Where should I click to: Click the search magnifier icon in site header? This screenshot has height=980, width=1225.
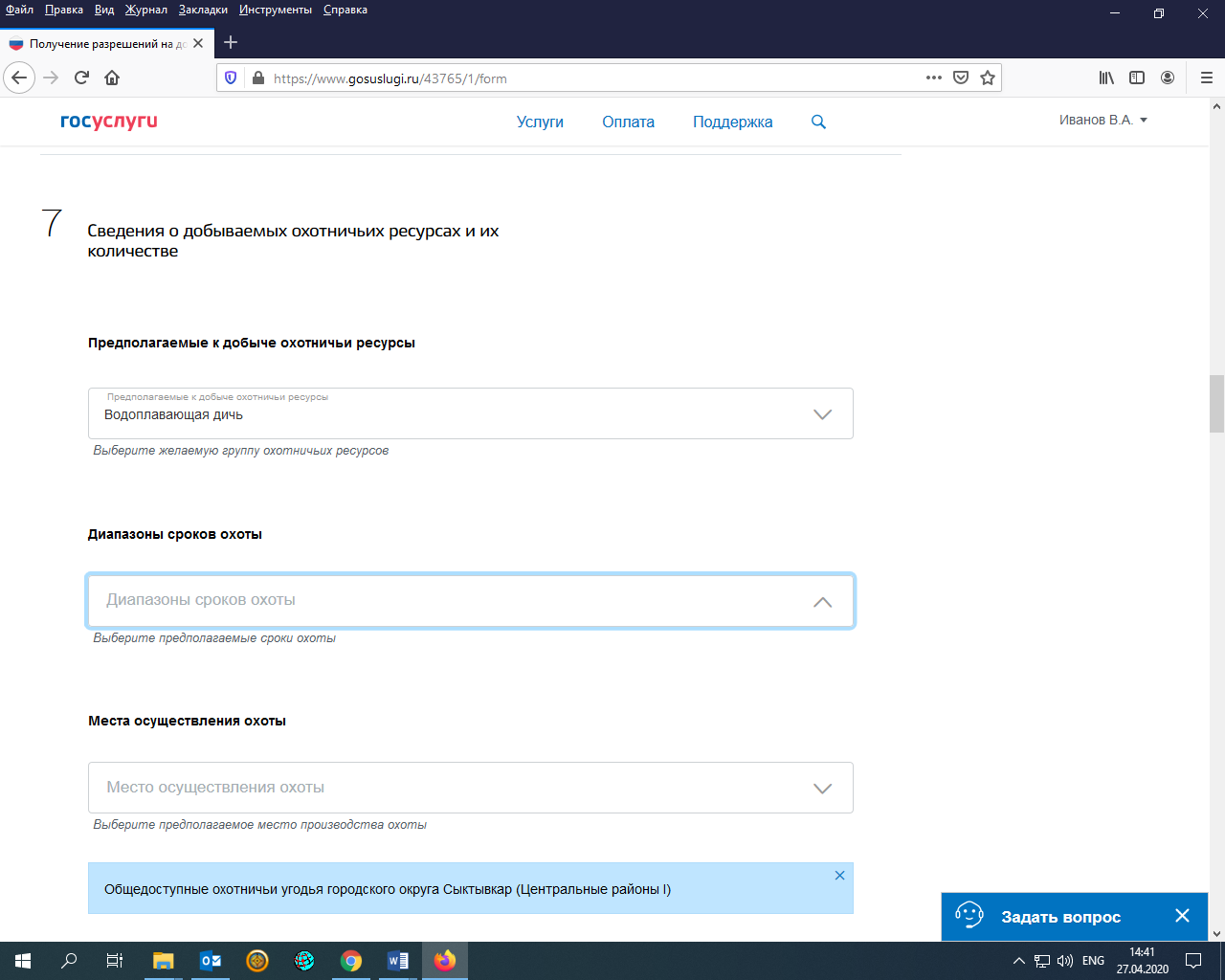(x=818, y=122)
